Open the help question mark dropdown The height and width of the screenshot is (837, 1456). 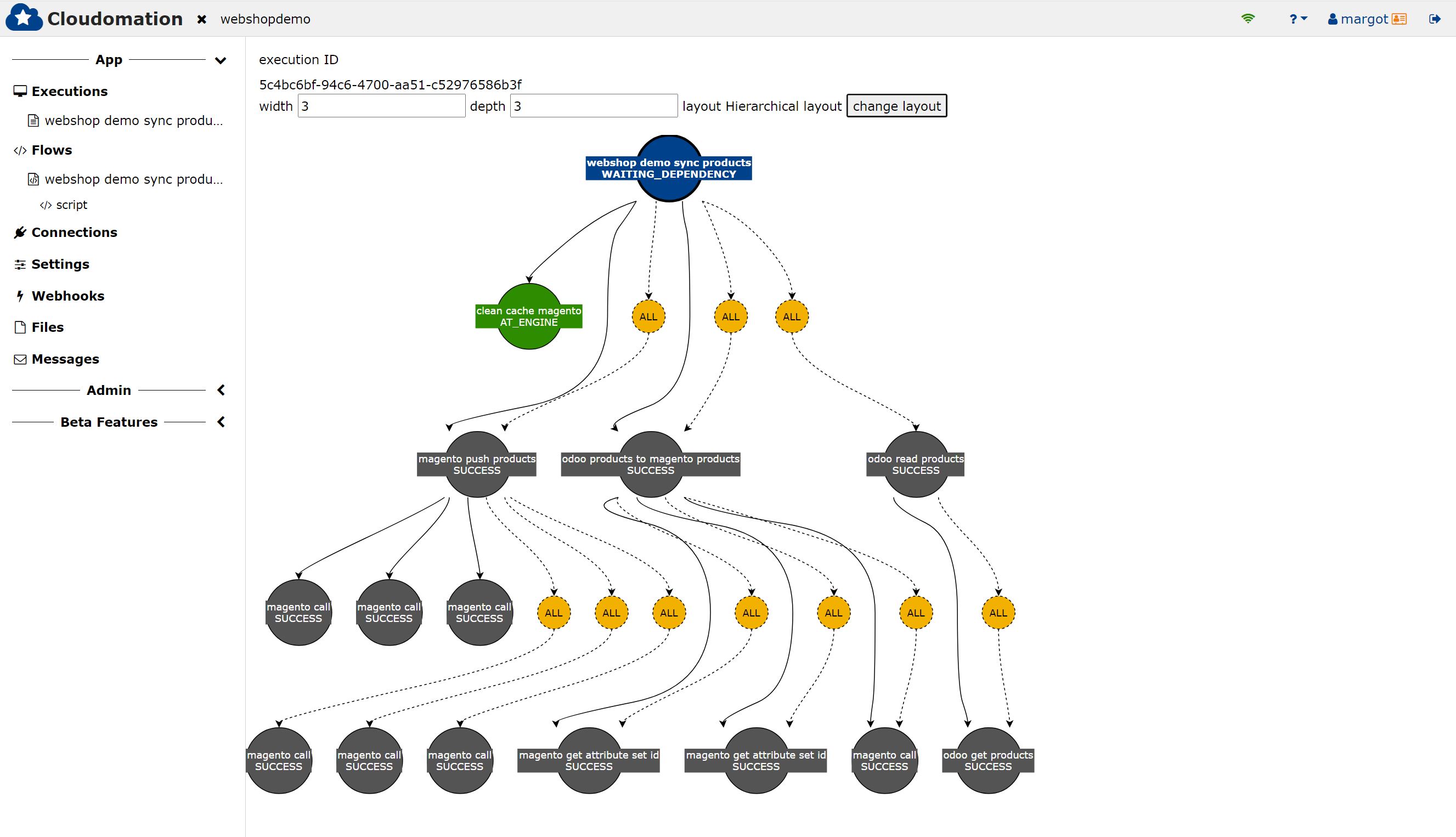point(1298,19)
